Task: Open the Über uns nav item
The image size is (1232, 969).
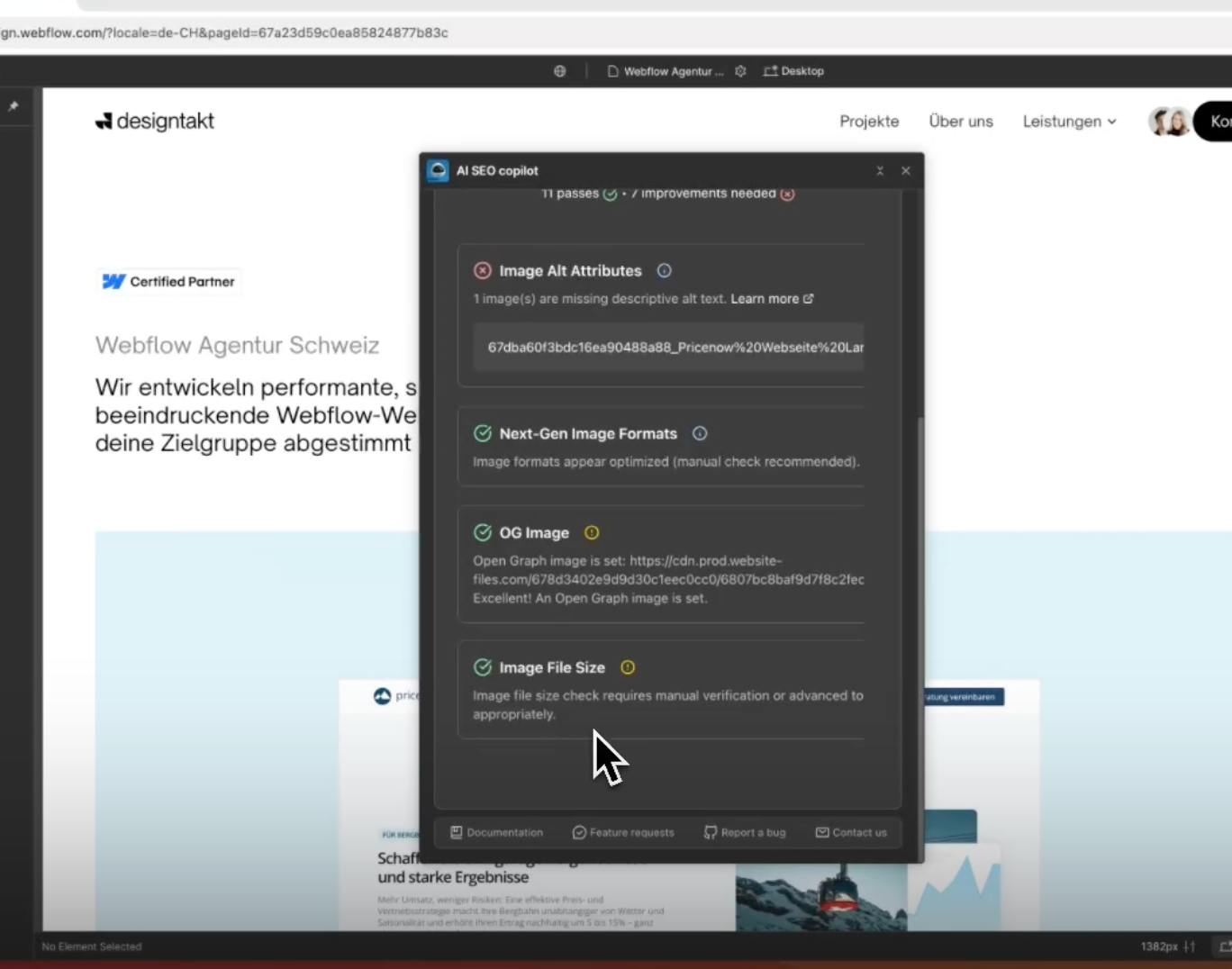Action: (961, 122)
